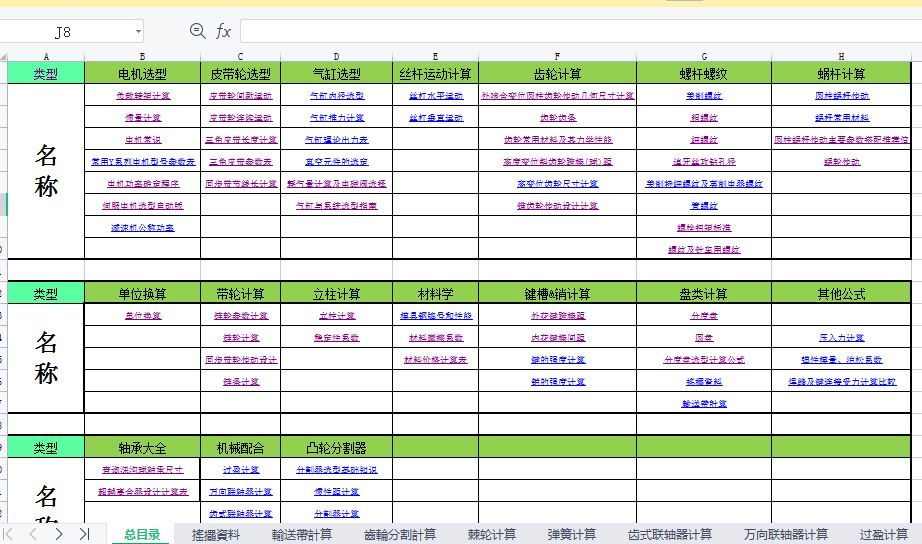The image size is (922, 544).
Task: Open the 三角皮带长度计算 link
Action: [241, 139]
